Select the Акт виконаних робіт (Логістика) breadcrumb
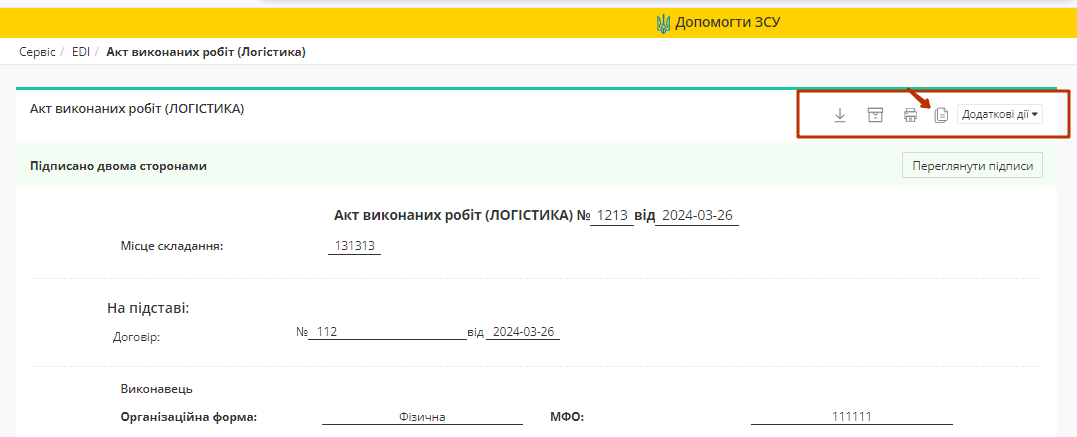 [x=206, y=52]
